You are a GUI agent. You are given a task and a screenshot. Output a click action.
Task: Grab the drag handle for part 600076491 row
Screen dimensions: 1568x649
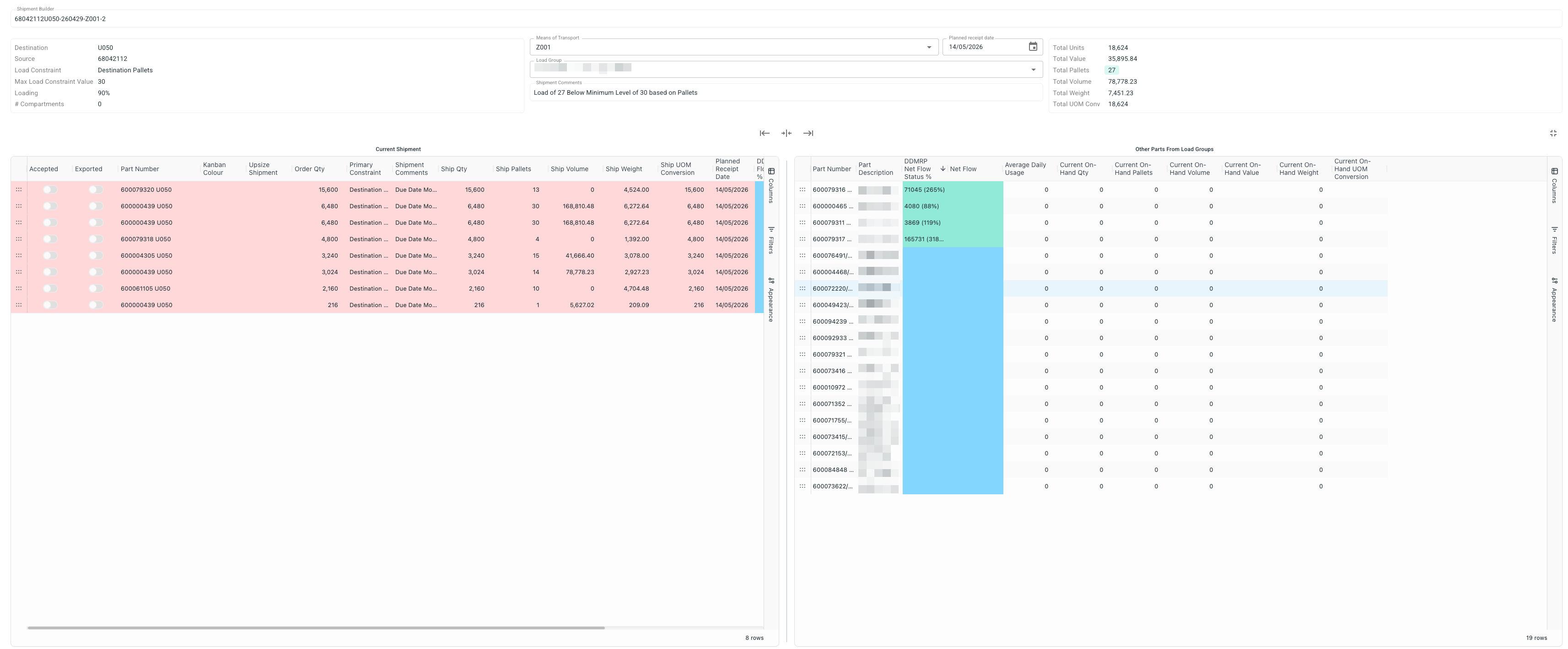802,256
